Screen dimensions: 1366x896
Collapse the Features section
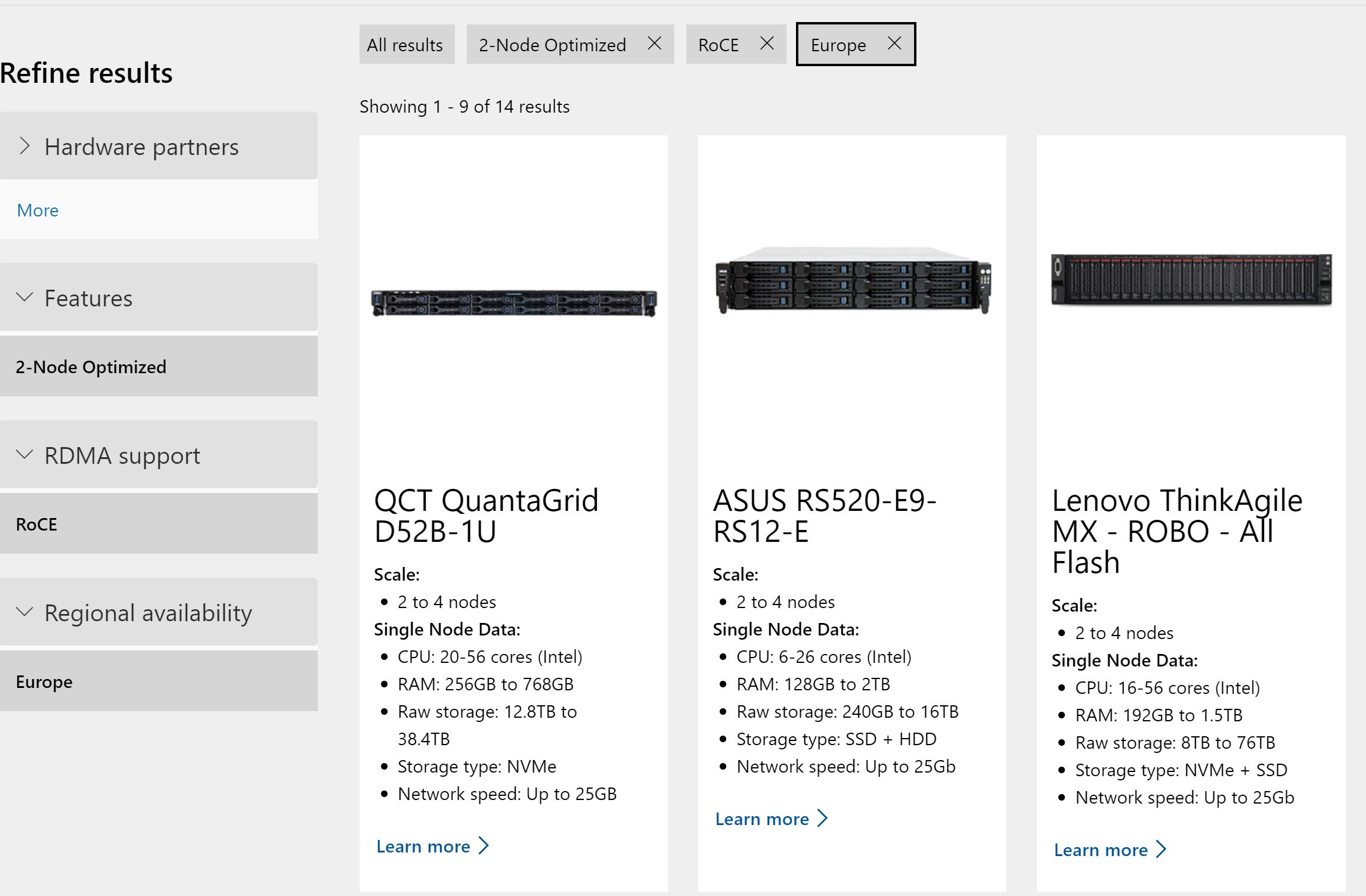point(159,297)
